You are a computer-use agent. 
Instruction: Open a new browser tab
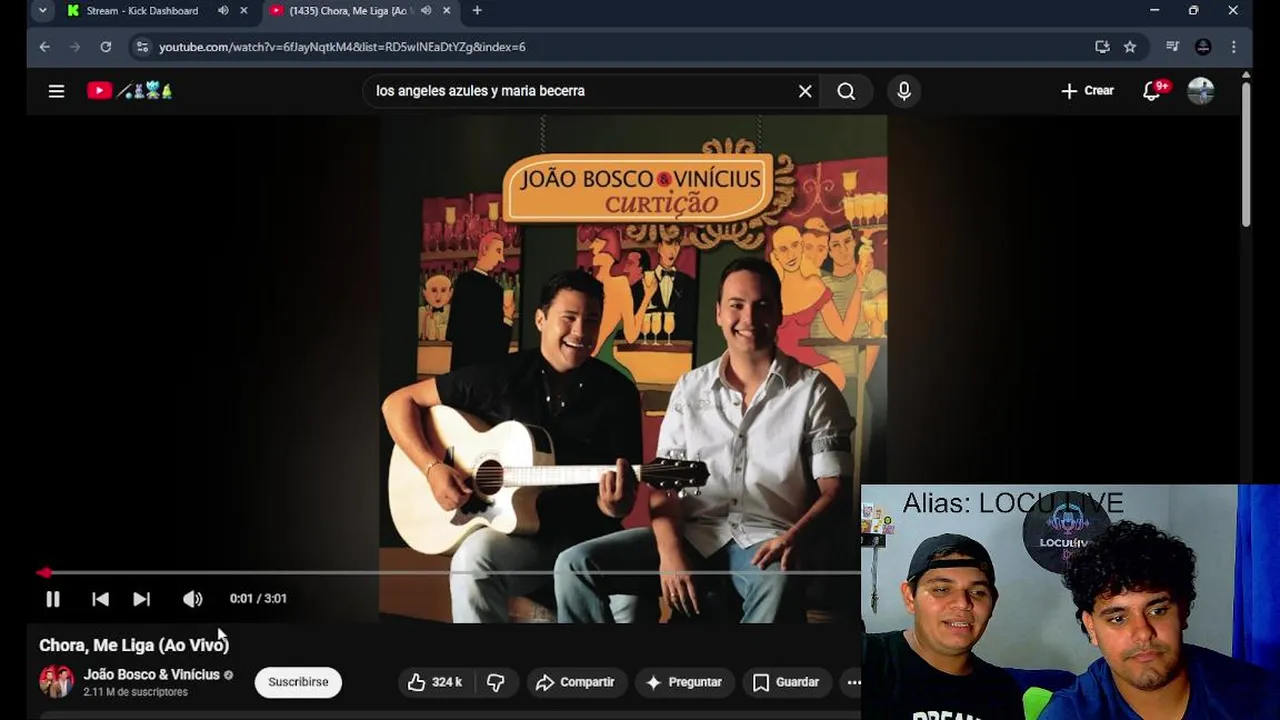click(477, 11)
